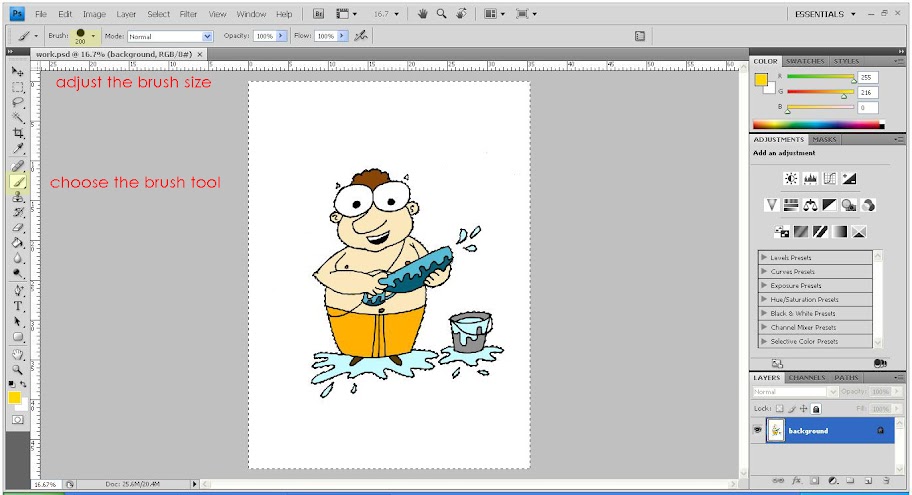Open the Image menu
This screenshot has height=495, width=912.
(94, 14)
